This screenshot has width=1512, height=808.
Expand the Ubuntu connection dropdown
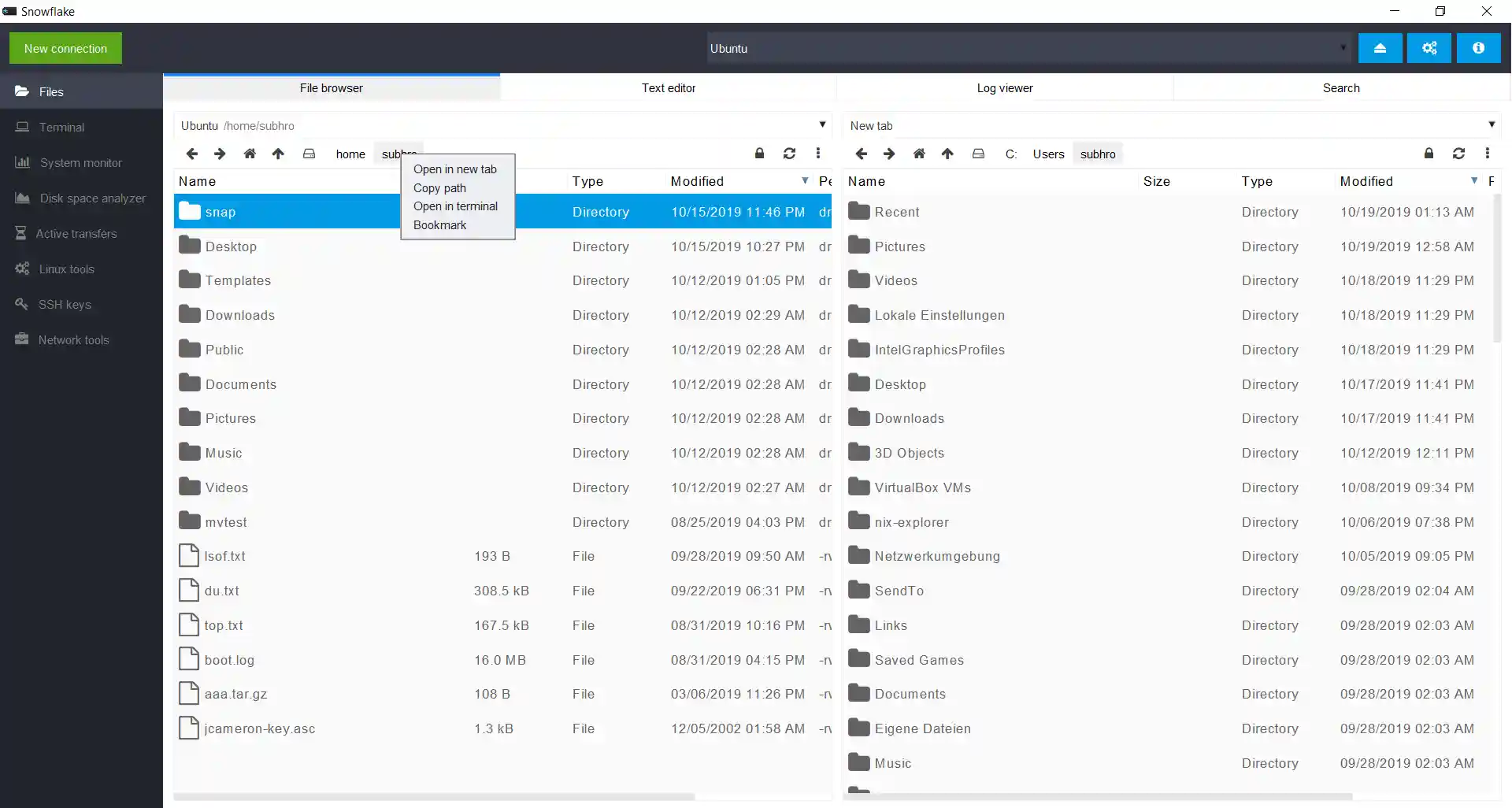(x=1343, y=48)
